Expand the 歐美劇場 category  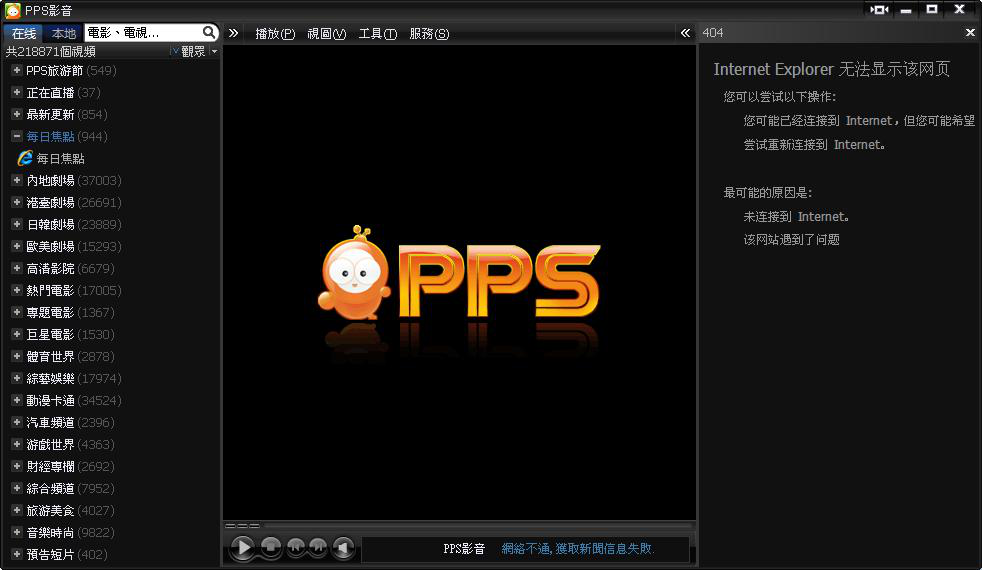pyautogui.click(x=17, y=246)
